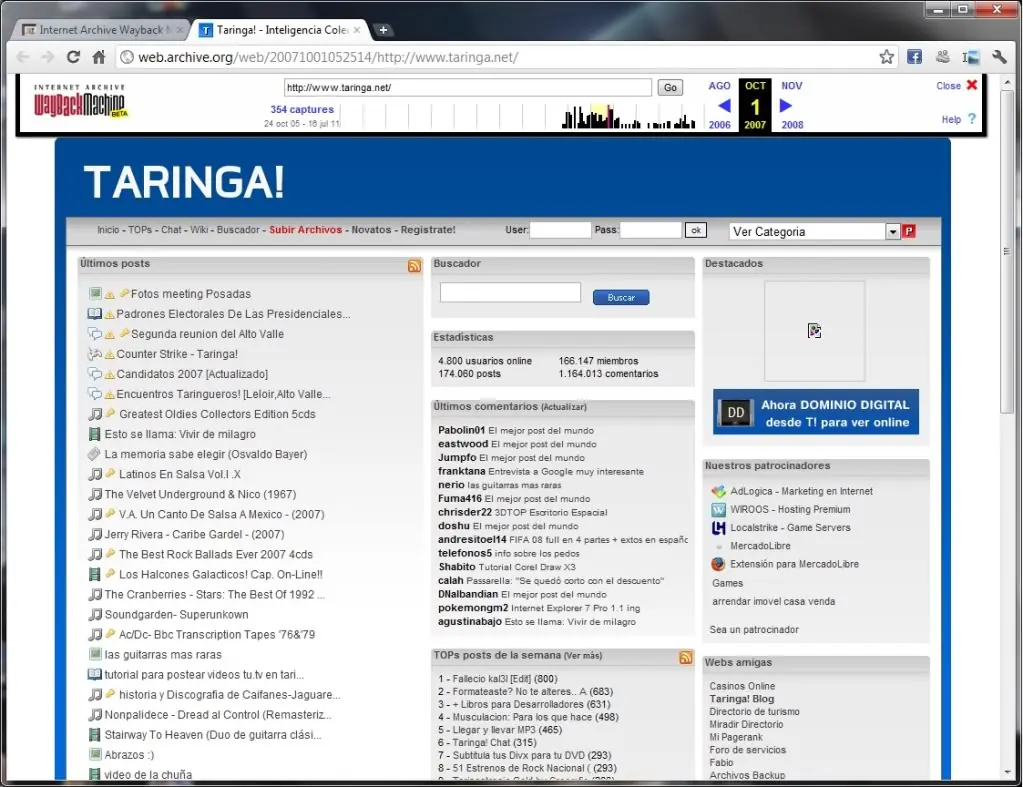Viewport: 1023px width, 787px height.
Task: Open Buscador in the nav bar
Action: pos(238,230)
